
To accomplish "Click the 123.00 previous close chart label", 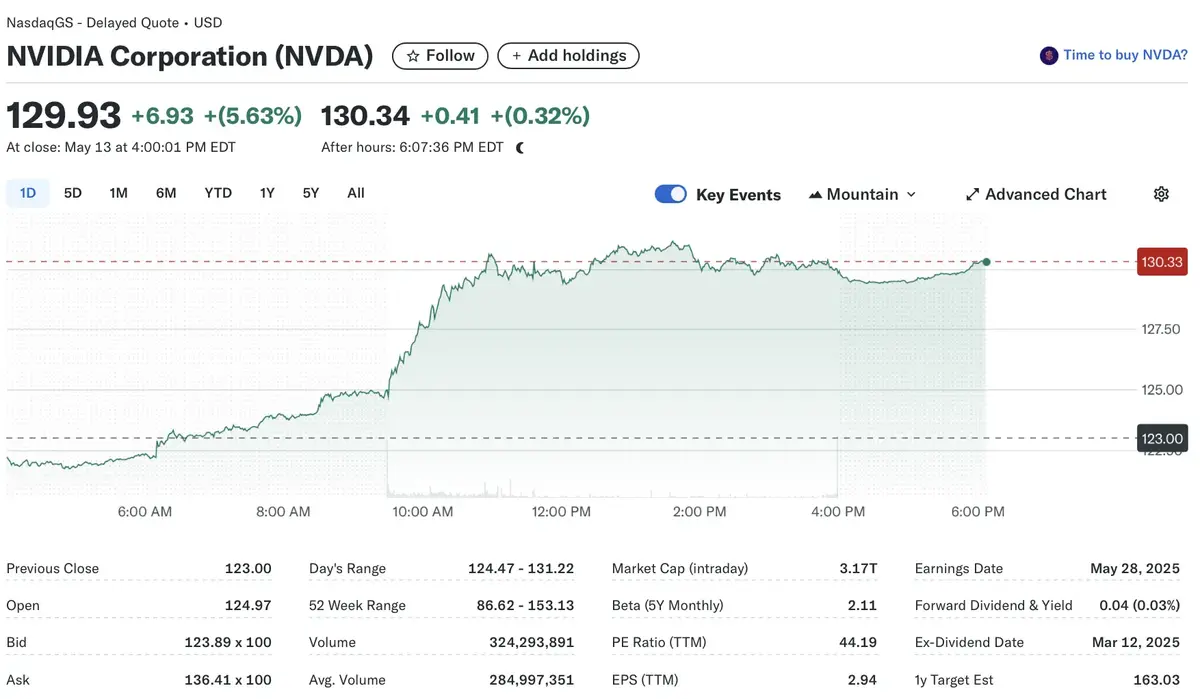I will pyautogui.click(x=1162, y=438).
